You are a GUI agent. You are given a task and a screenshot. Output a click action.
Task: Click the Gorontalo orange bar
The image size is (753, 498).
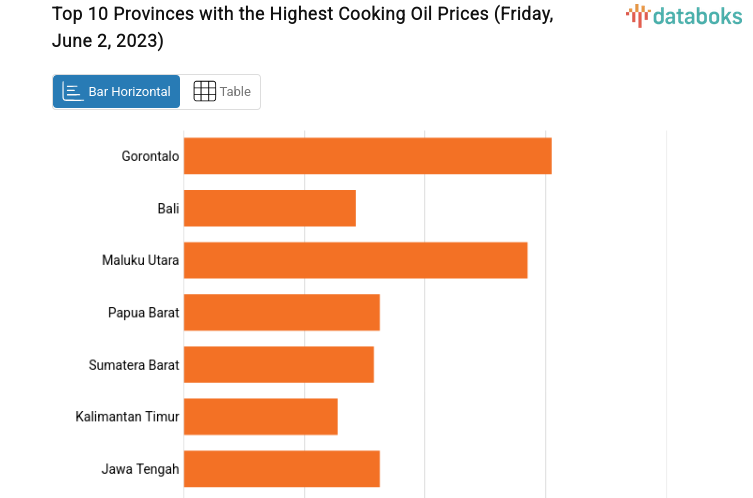pos(367,156)
